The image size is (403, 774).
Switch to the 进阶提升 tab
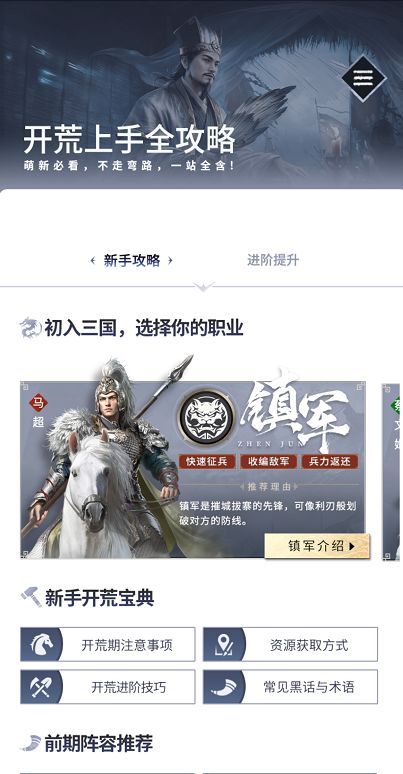[273, 260]
